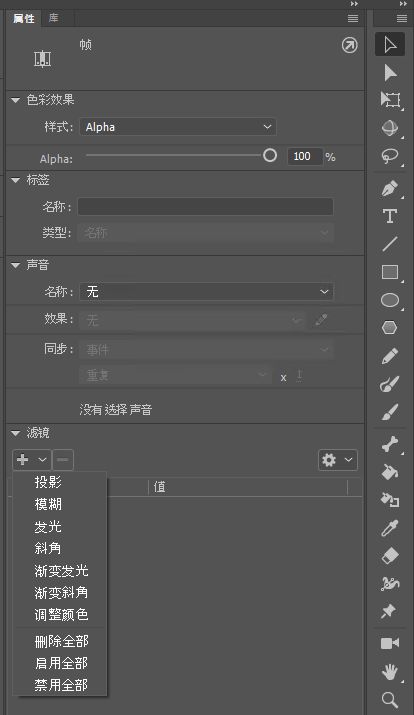Screen dimensions: 414x715
Task: Open the 样式 Alpha dropdown
Action: [178, 127]
